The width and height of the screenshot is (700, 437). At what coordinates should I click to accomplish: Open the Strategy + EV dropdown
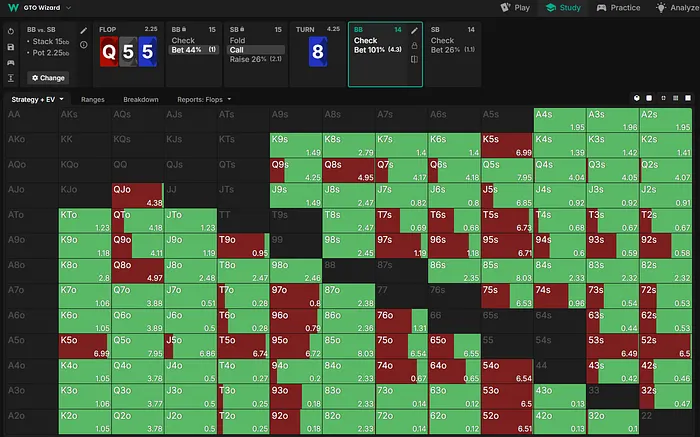tap(37, 99)
